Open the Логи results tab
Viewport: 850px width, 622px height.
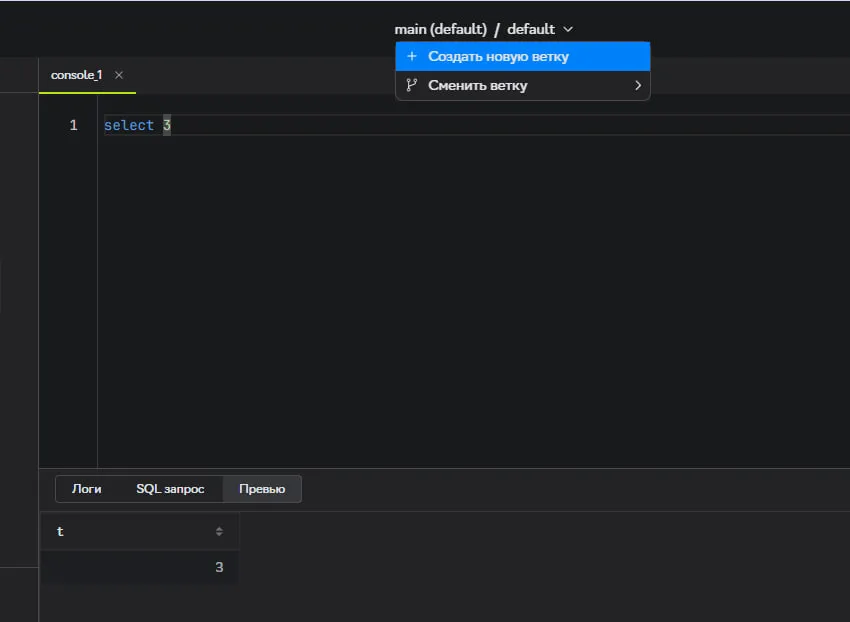[86, 489]
